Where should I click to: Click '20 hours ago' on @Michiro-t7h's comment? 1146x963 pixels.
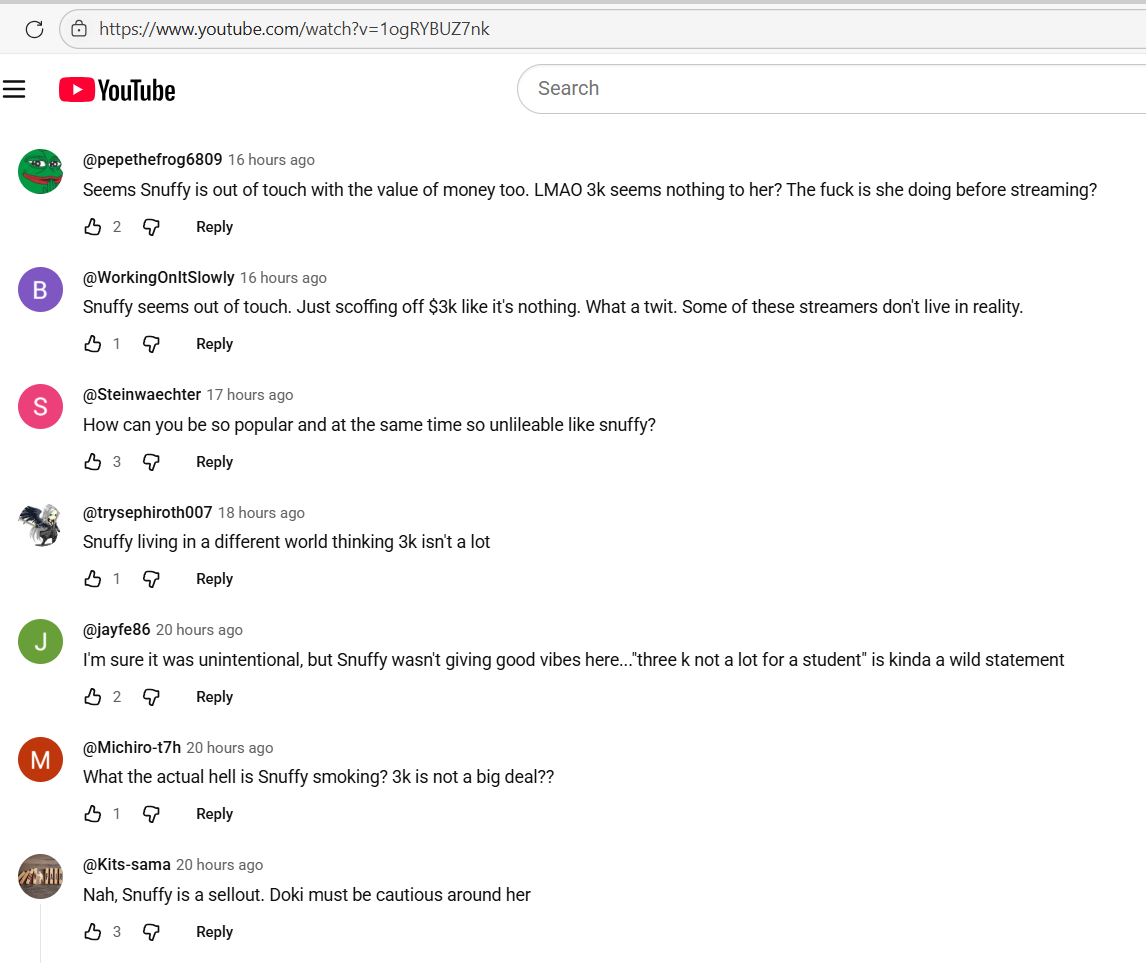pyautogui.click(x=229, y=748)
